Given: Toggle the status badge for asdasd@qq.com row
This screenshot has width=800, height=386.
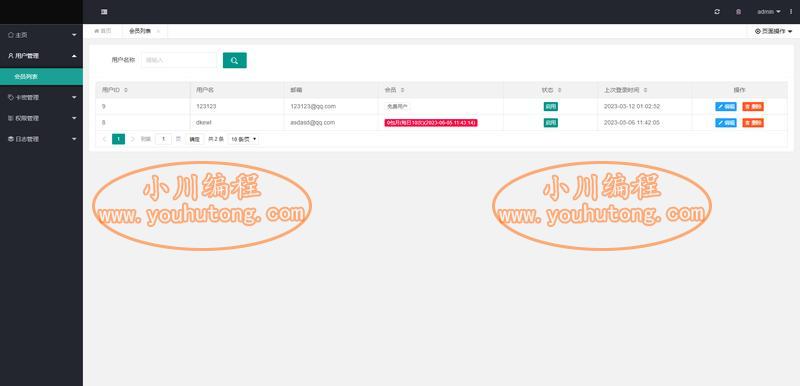Looking at the screenshot, I should pos(551,123).
